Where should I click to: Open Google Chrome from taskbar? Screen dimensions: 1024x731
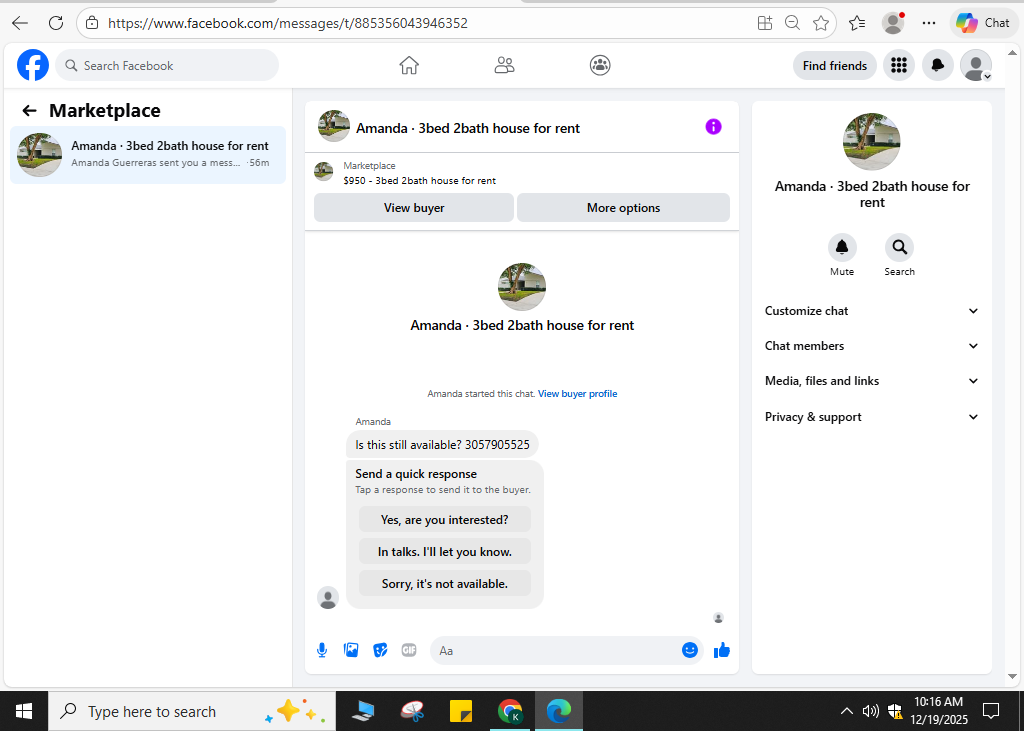coord(509,711)
